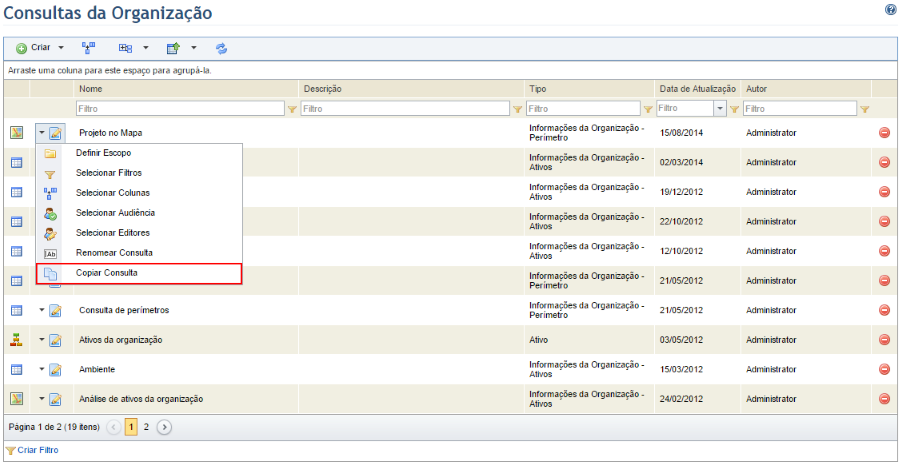Open the dropdown arrow beside Criar
Screen dimensions: 903x466
(x=61, y=48)
